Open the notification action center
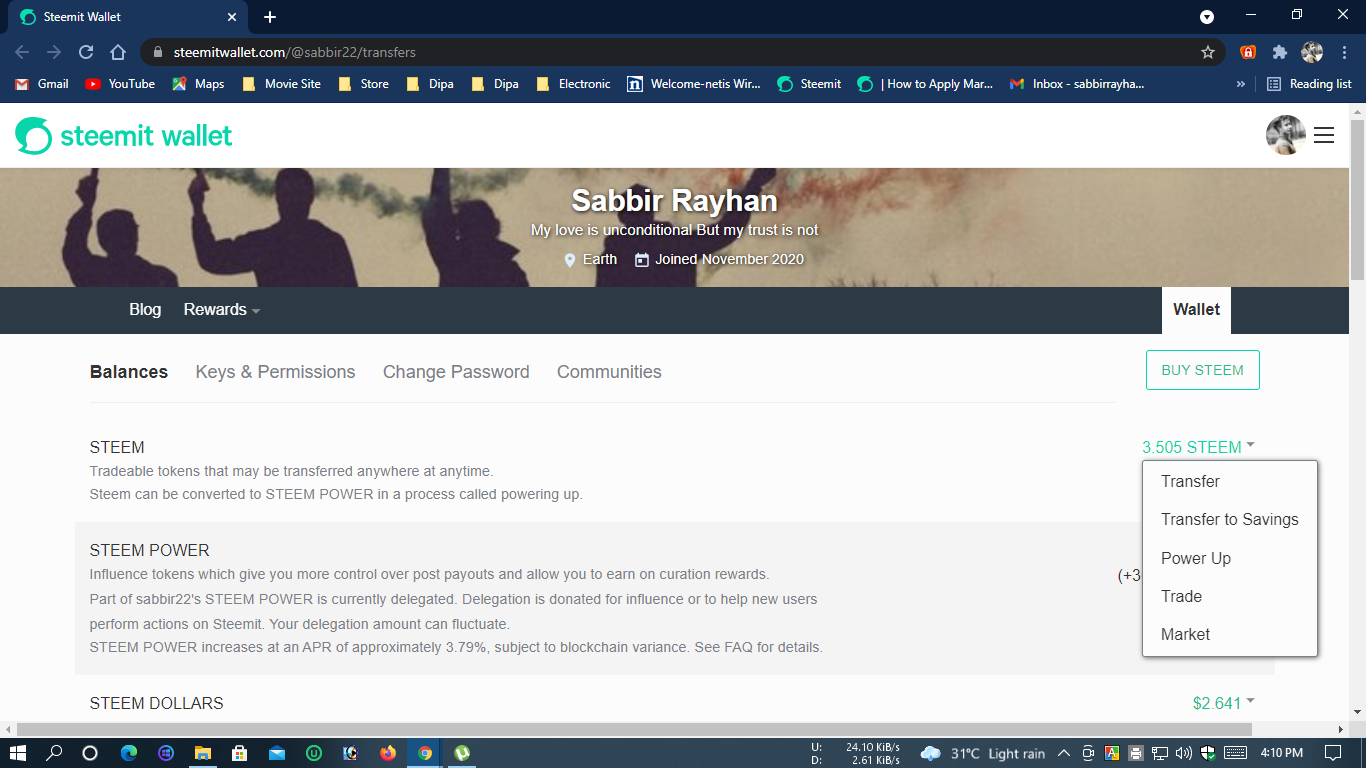The image size is (1366, 768). 1333,753
